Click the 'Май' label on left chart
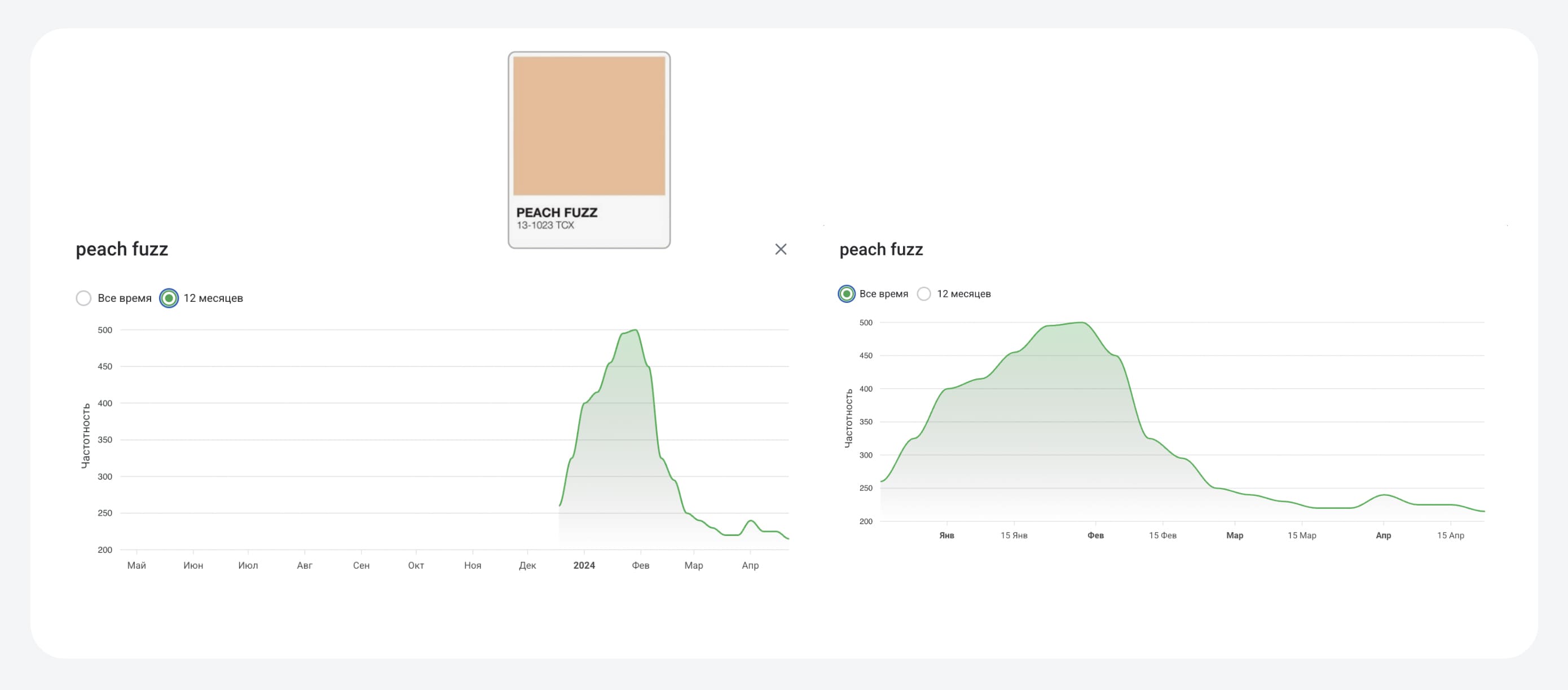Viewport: 1568px width, 690px height. click(136, 565)
